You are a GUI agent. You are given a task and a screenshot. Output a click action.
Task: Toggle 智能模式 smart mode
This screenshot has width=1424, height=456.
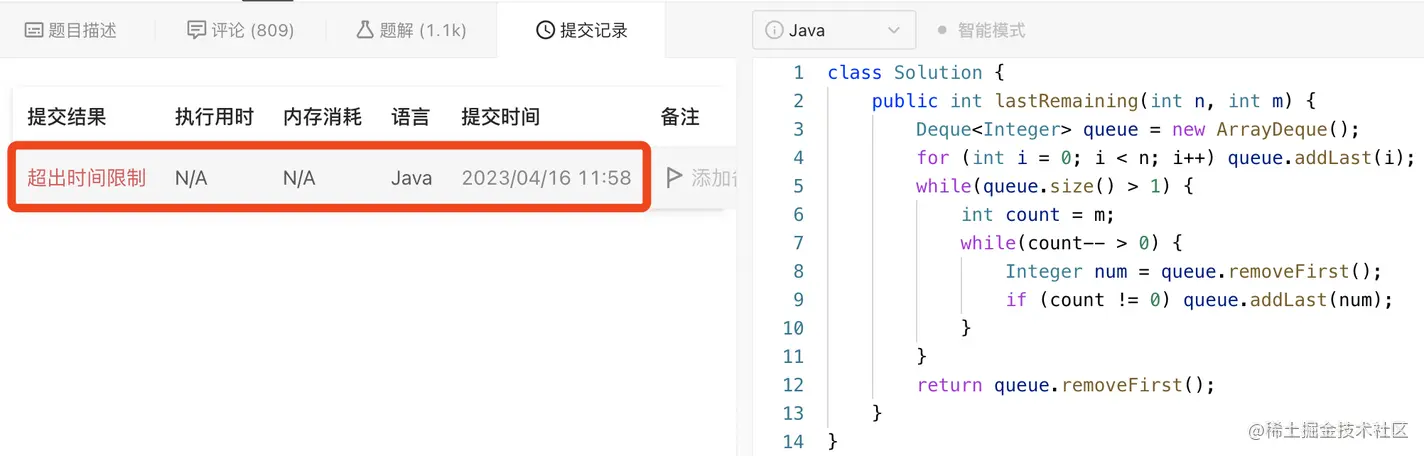981,30
